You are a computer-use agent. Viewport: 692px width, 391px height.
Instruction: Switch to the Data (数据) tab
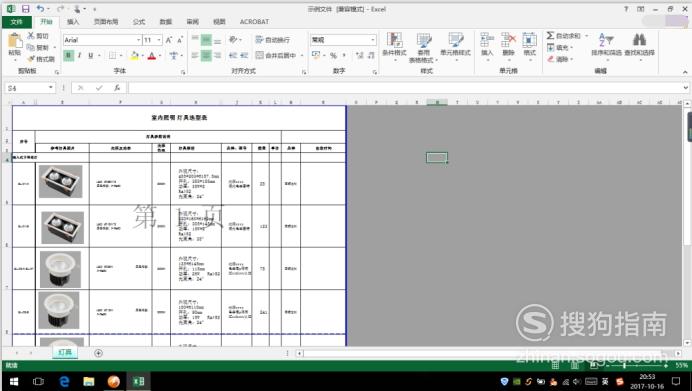click(x=165, y=22)
